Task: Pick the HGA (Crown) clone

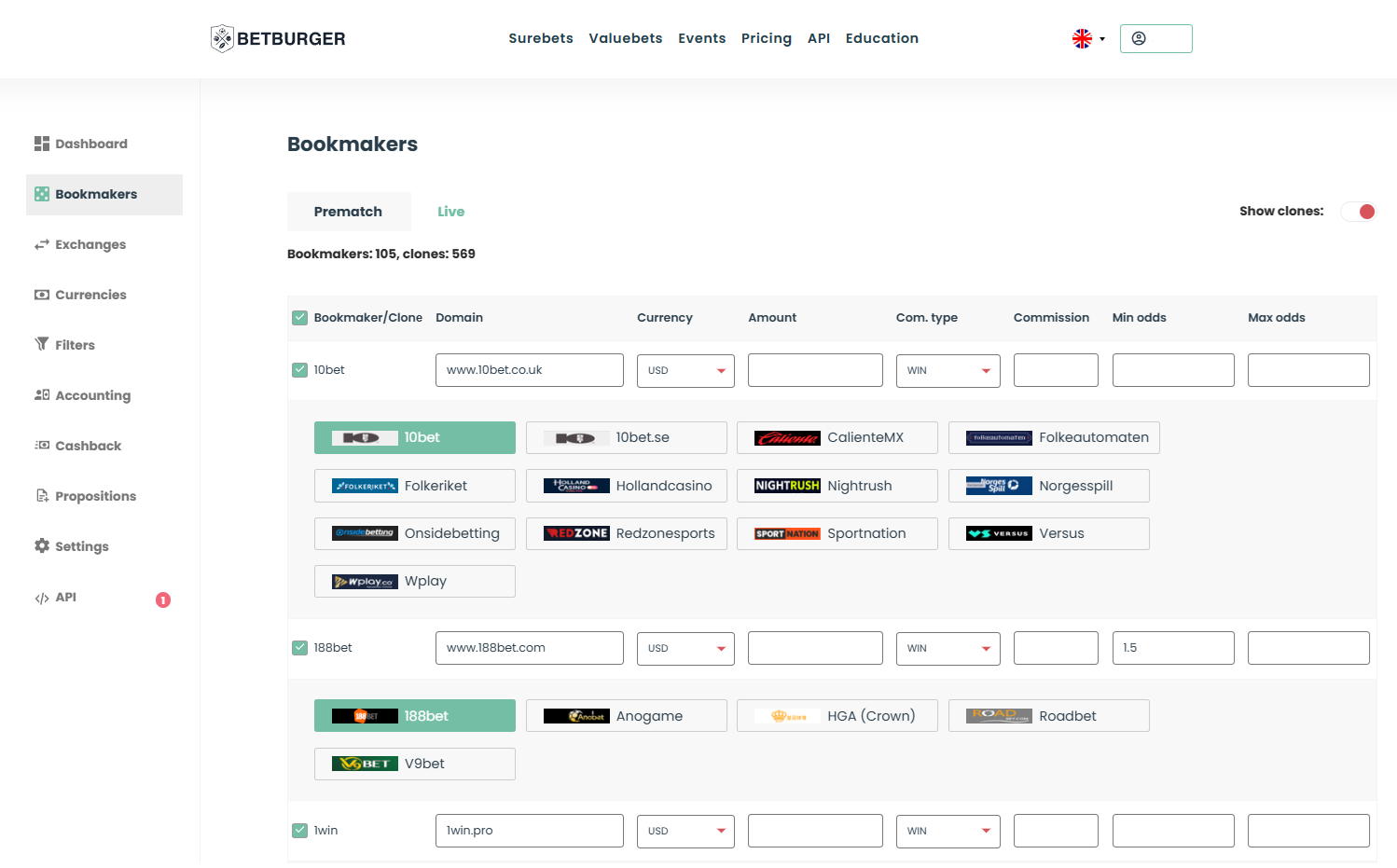Action: point(837,716)
